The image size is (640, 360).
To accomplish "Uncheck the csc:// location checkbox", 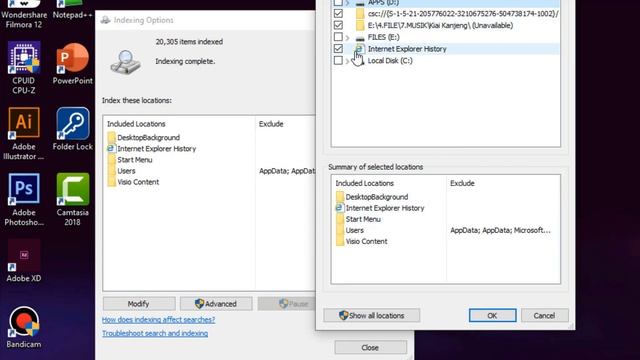I will [338, 13].
